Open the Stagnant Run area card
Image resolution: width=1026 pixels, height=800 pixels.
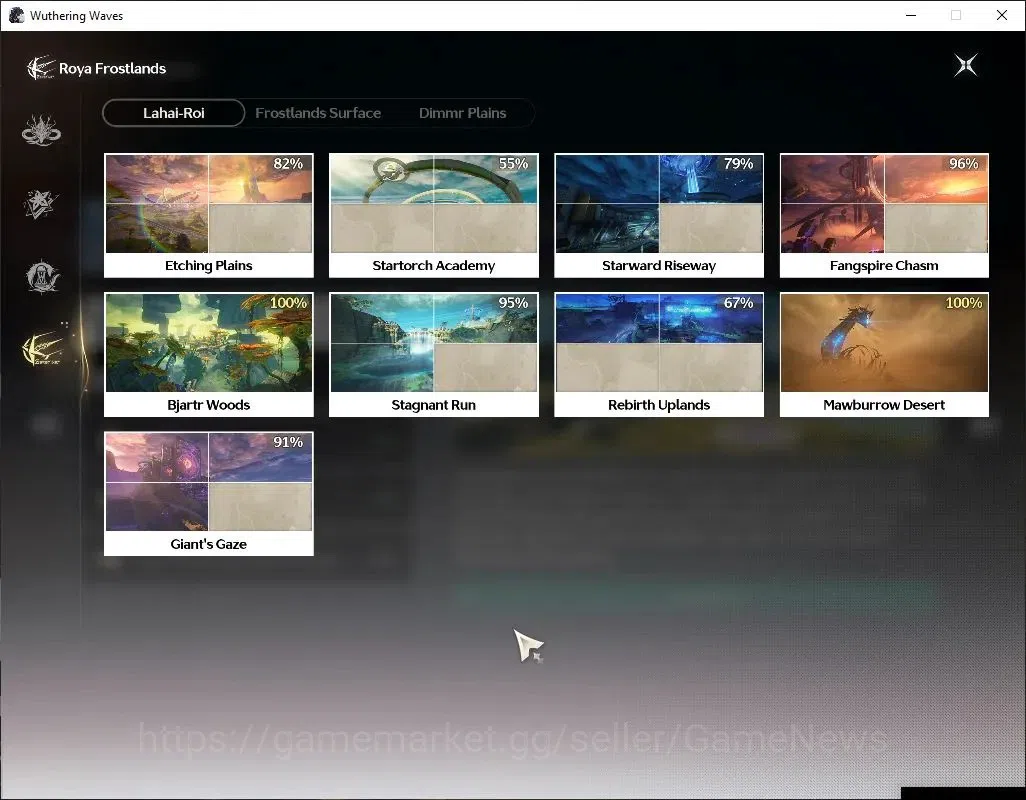point(434,355)
